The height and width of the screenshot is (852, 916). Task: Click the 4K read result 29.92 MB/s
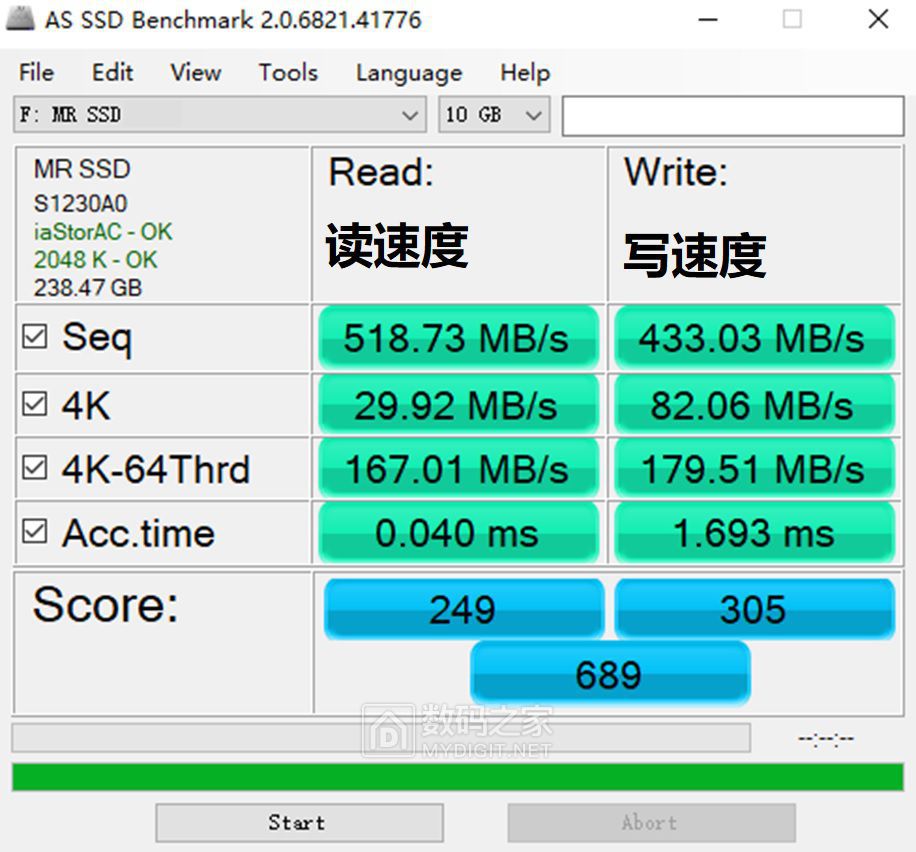pyautogui.click(x=459, y=405)
